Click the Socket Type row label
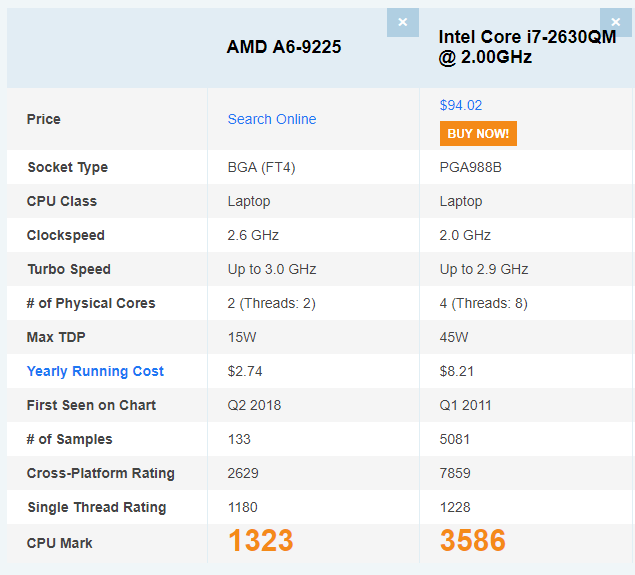635x575 pixels. 68,167
